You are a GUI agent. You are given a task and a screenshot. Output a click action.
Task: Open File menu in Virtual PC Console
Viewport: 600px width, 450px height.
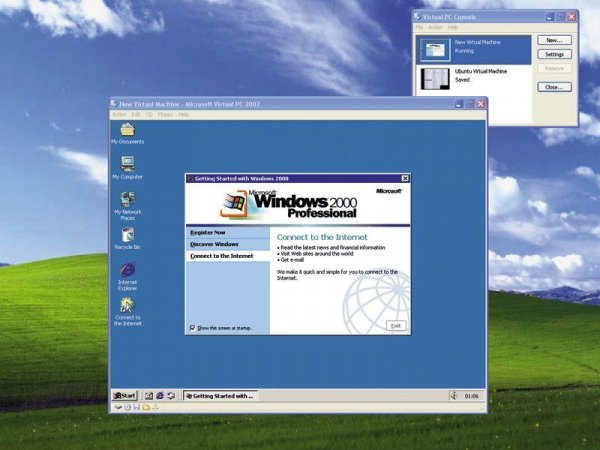click(419, 27)
